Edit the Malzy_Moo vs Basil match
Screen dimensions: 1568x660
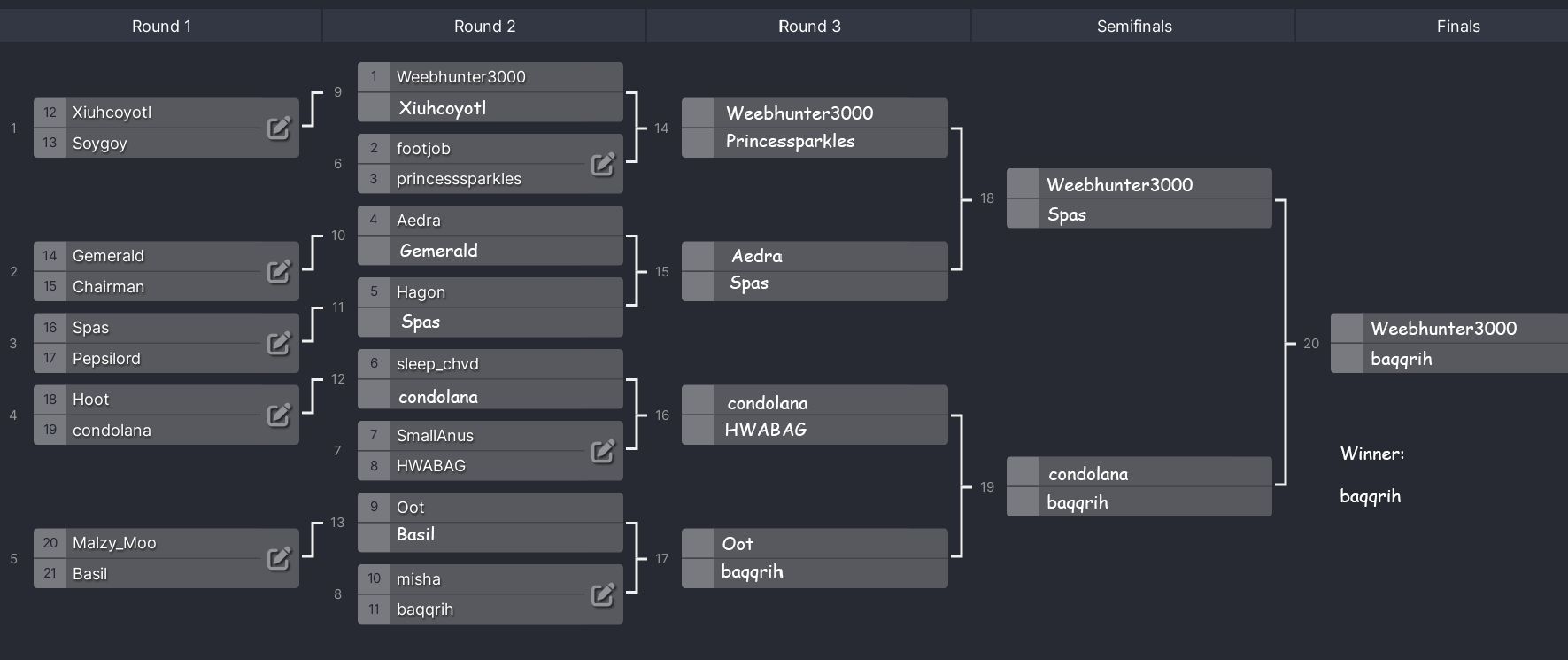coord(279,559)
